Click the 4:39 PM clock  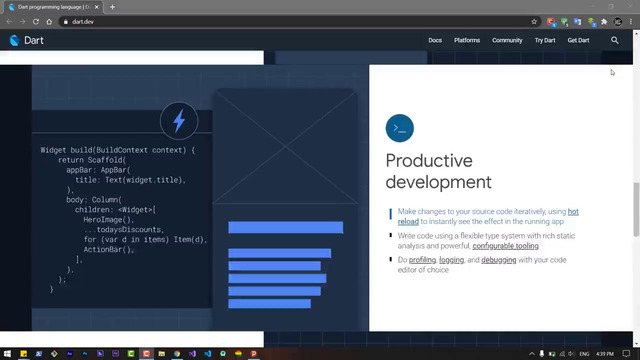click(605, 353)
